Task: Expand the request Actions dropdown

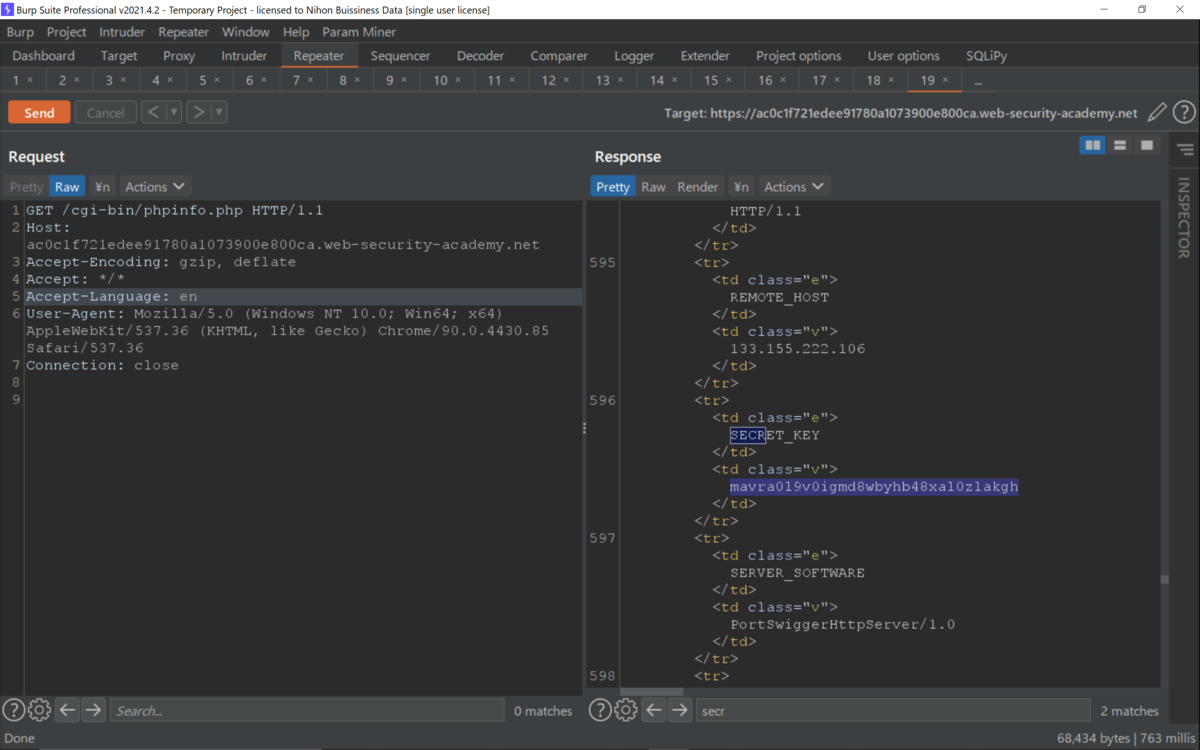Action: tap(155, 186)
